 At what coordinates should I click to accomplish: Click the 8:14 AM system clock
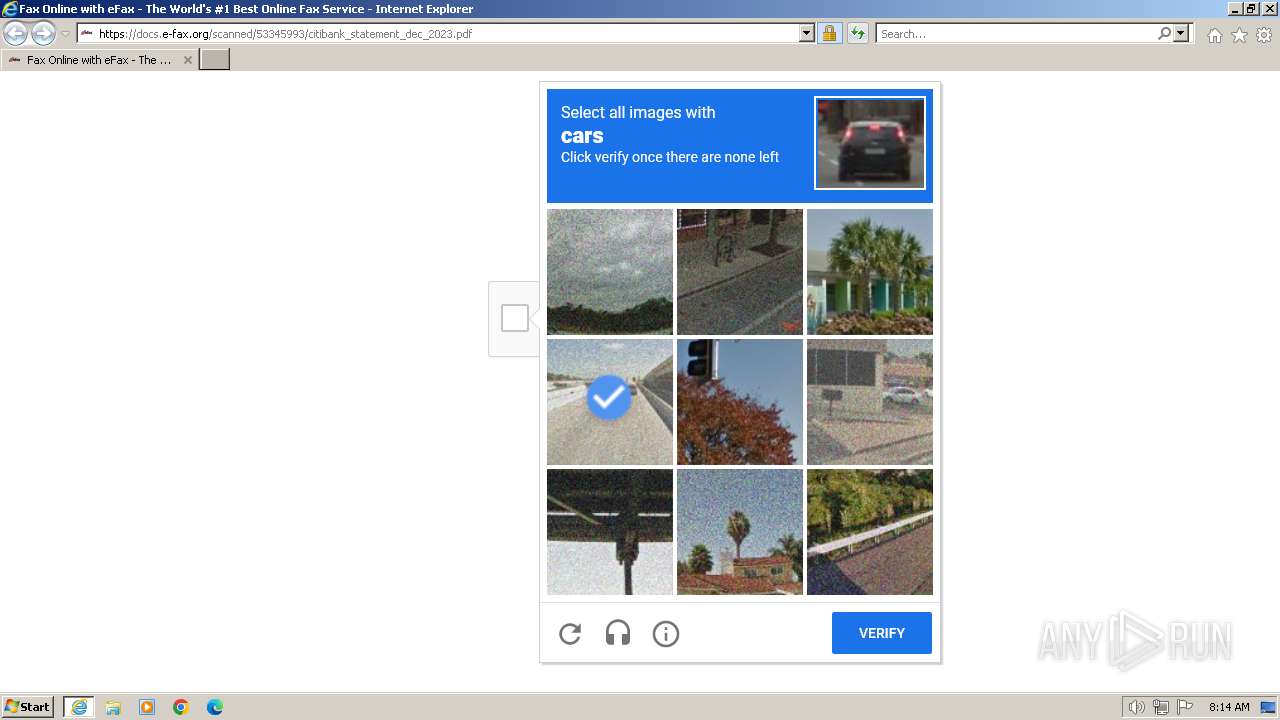(x=1229, y=707)
